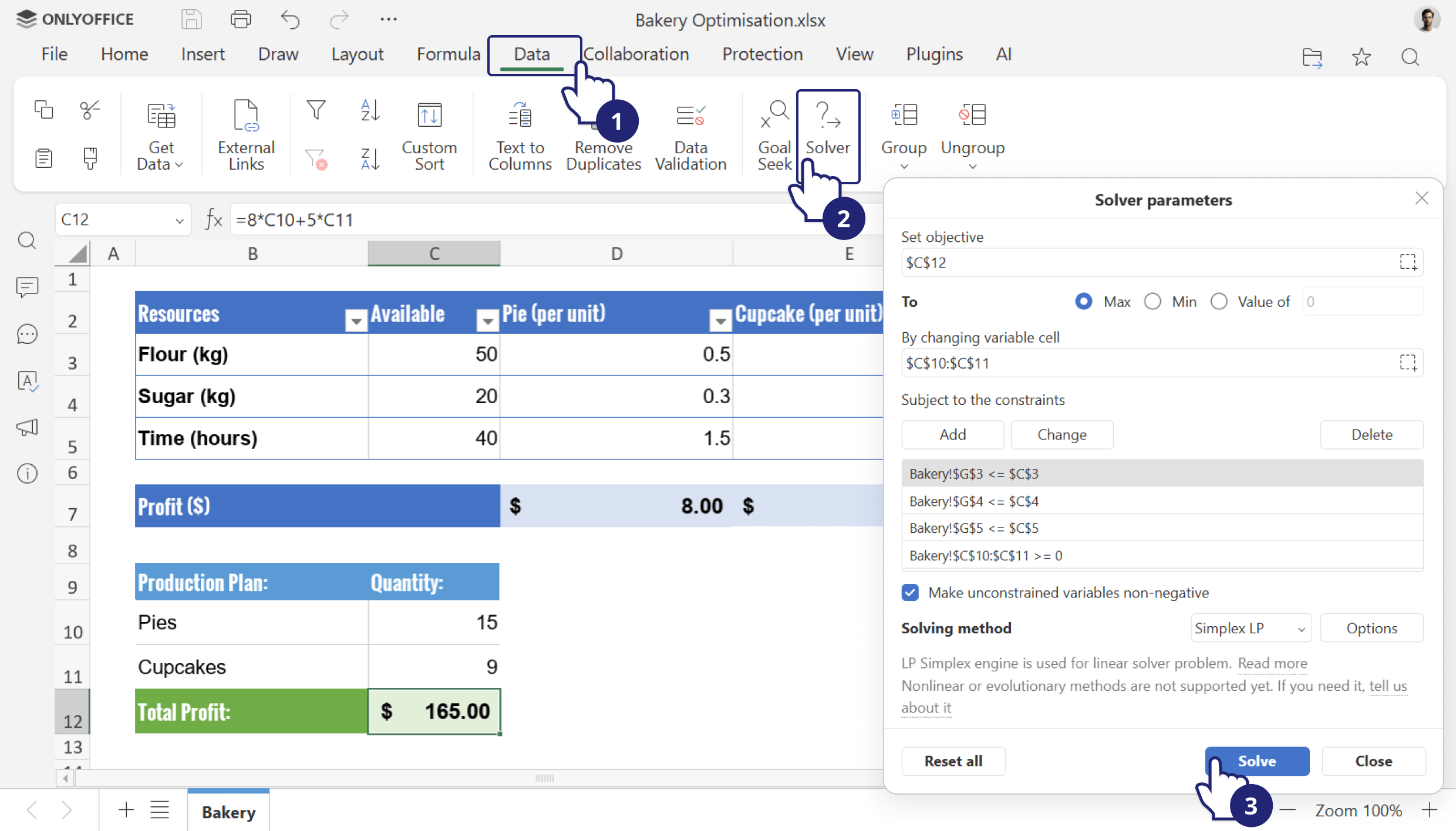Sort ascending A to Z icon

coord(370,110)
